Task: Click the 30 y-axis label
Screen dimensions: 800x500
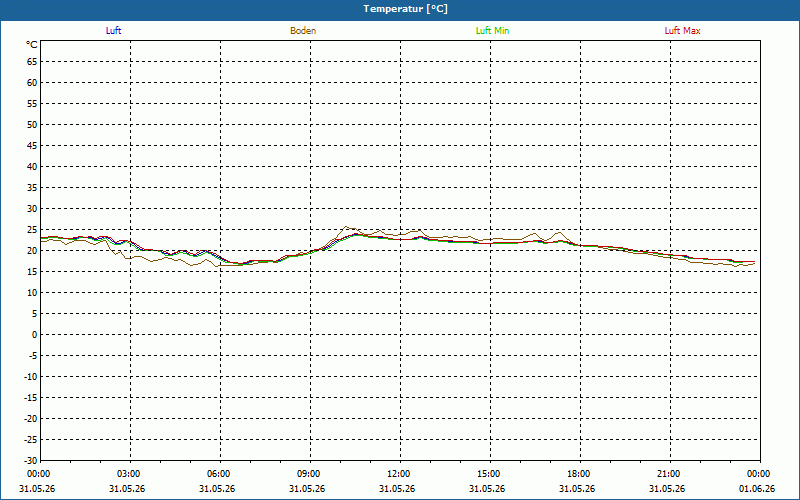Action: pos(32,209)
